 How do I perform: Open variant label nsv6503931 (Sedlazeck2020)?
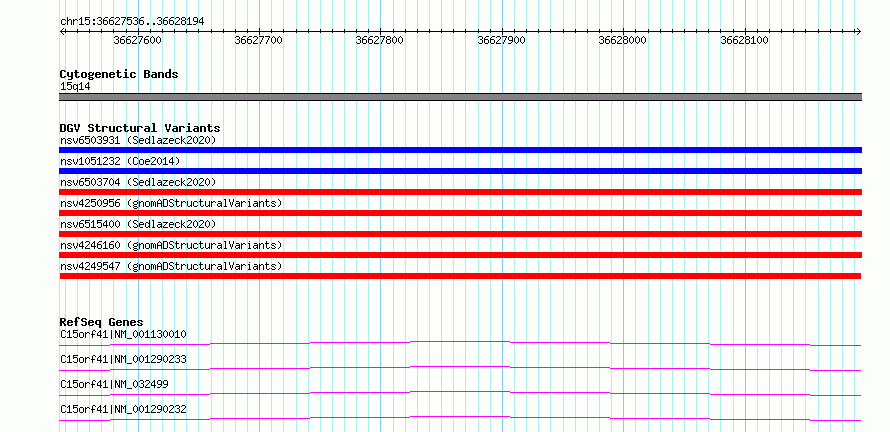tap(138, 140)
